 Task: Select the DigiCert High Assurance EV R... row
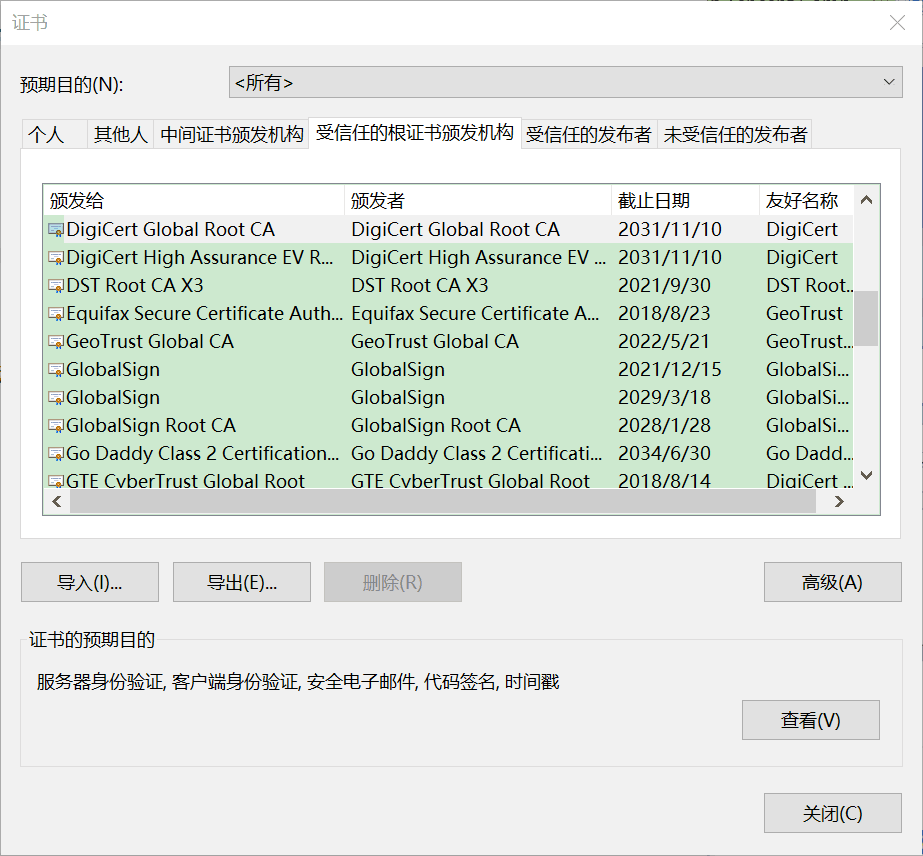click(x=449, y=258)
